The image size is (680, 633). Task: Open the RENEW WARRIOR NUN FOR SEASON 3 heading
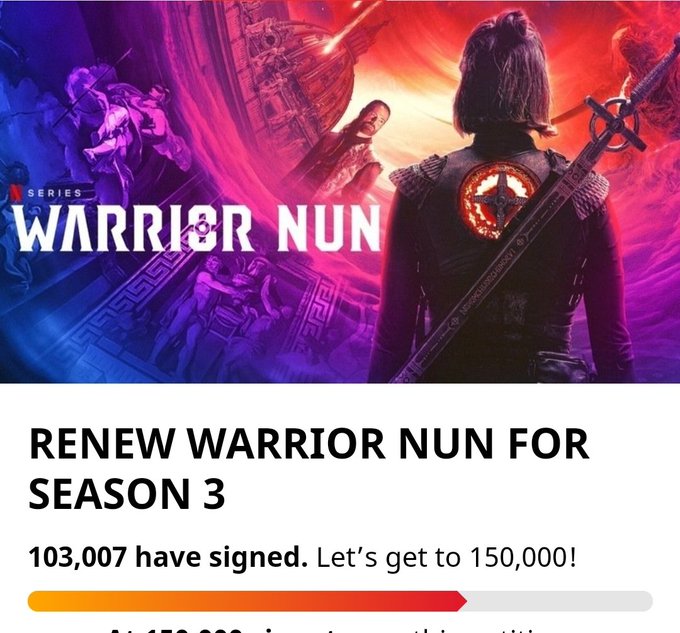coord(309,469)
